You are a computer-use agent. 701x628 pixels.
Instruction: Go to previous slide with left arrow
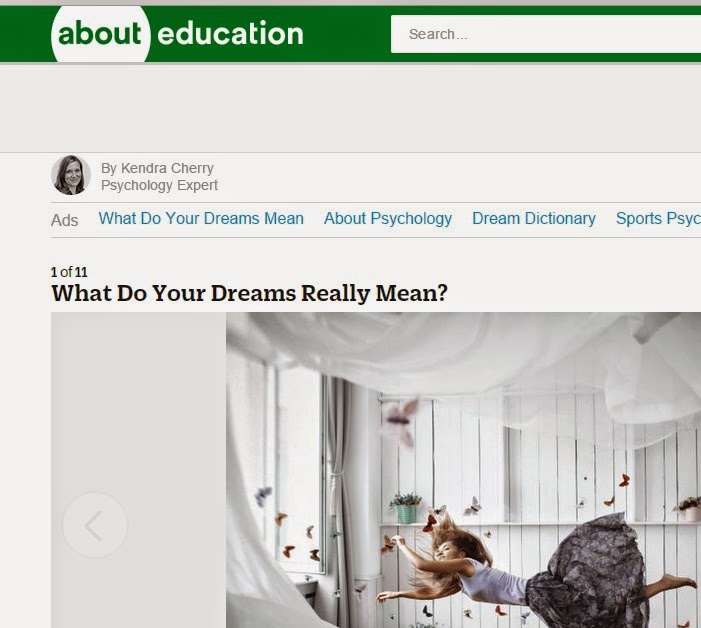tap(95, 525)
